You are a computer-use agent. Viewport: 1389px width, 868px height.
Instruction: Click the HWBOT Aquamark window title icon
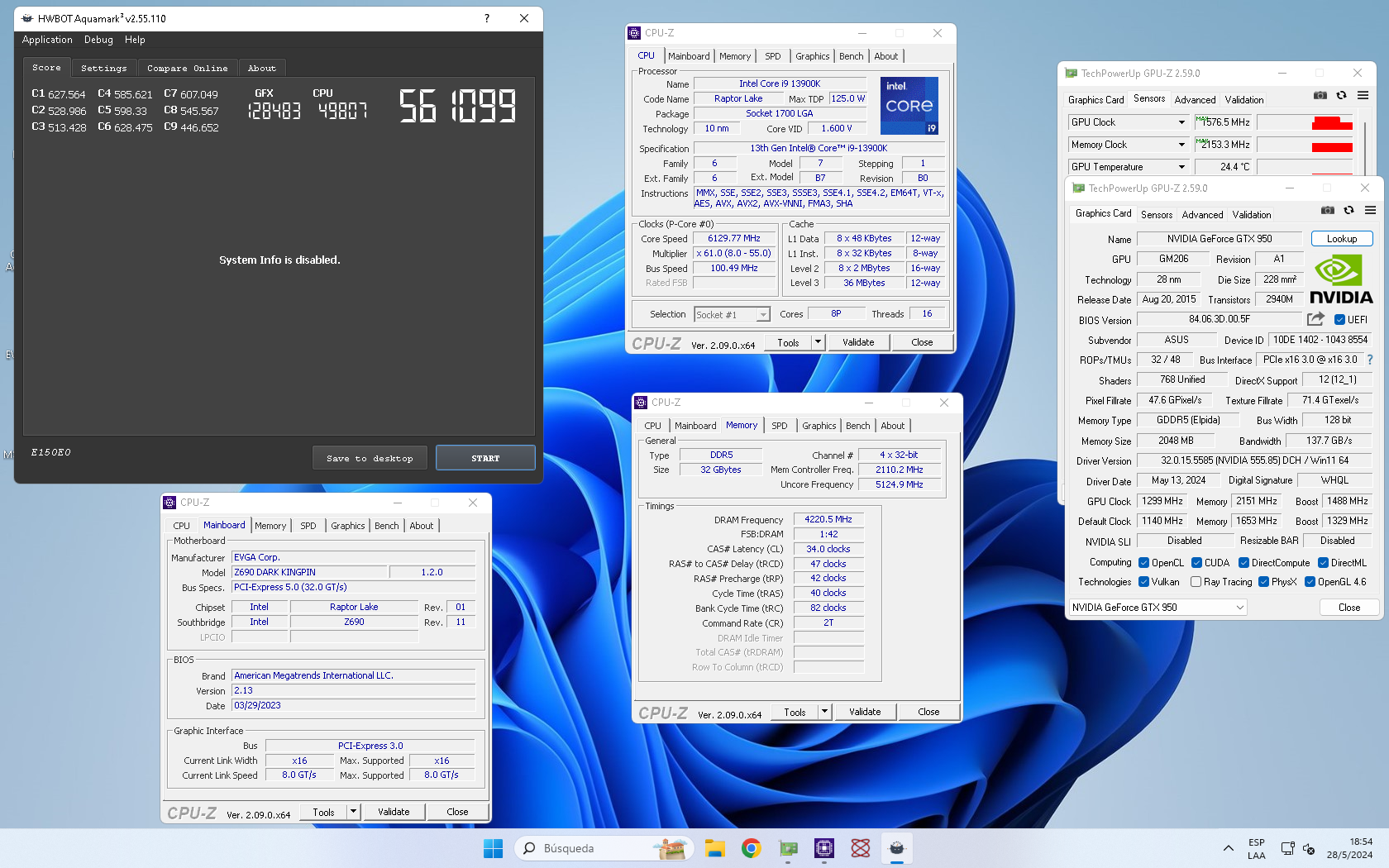tap(27, 18)
